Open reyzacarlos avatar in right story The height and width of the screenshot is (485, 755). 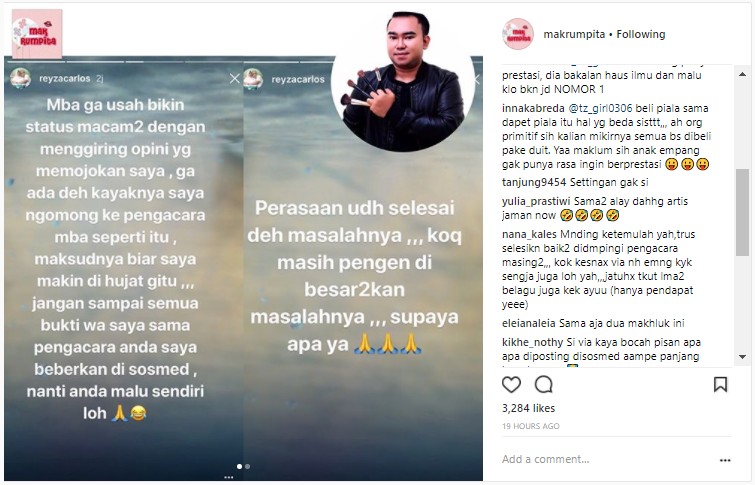click(x=253, y=79)
